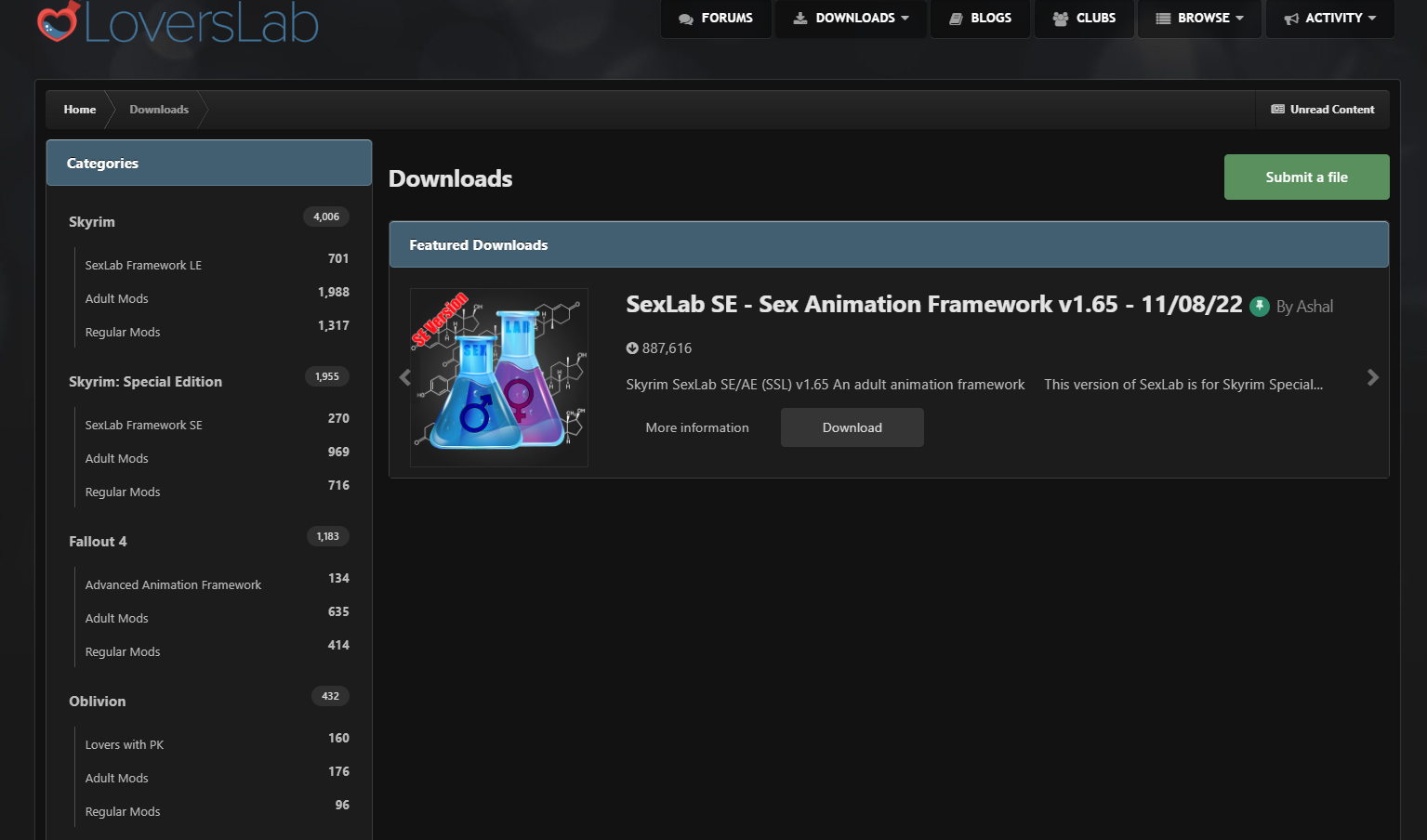Open the Skyrim category
The image size is (1427, 840).
(x=92, y=222)
